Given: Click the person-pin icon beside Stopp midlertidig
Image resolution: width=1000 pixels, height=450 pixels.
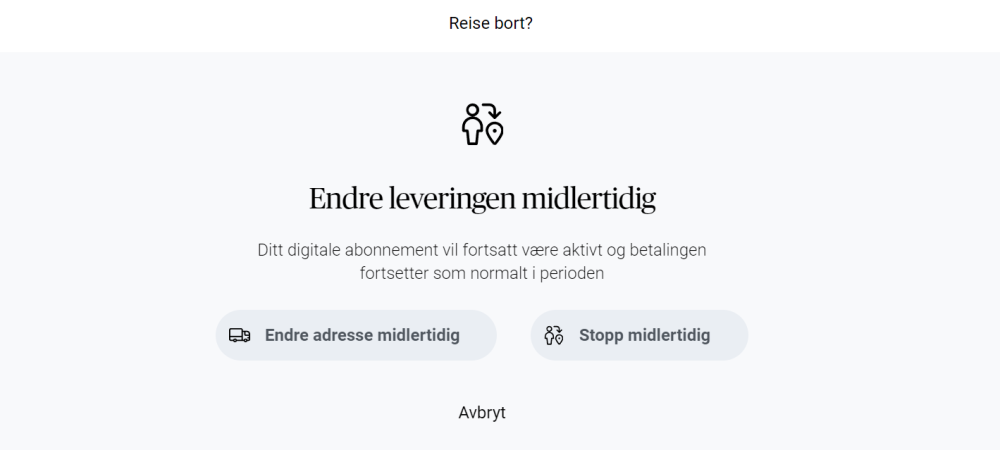Looking at the screenshot, I should coord(553,336).
